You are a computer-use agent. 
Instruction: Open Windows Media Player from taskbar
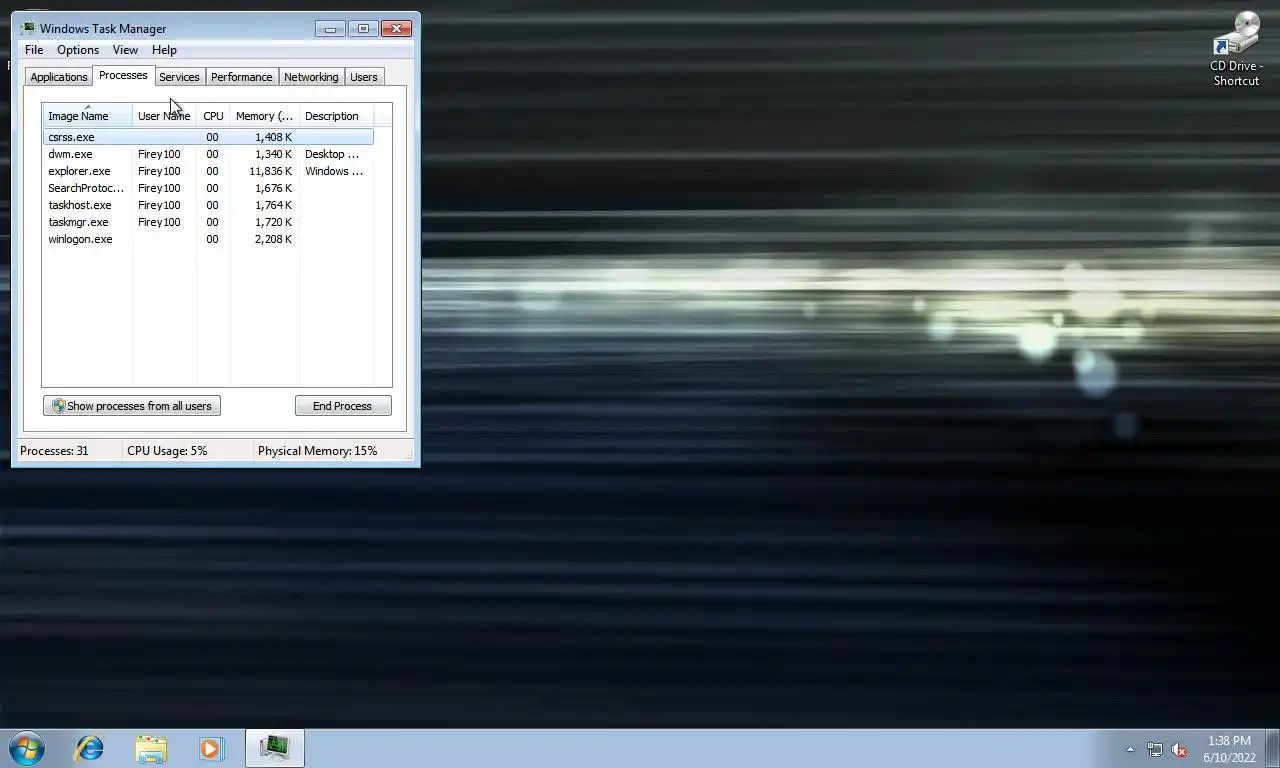tap(212, 748)
